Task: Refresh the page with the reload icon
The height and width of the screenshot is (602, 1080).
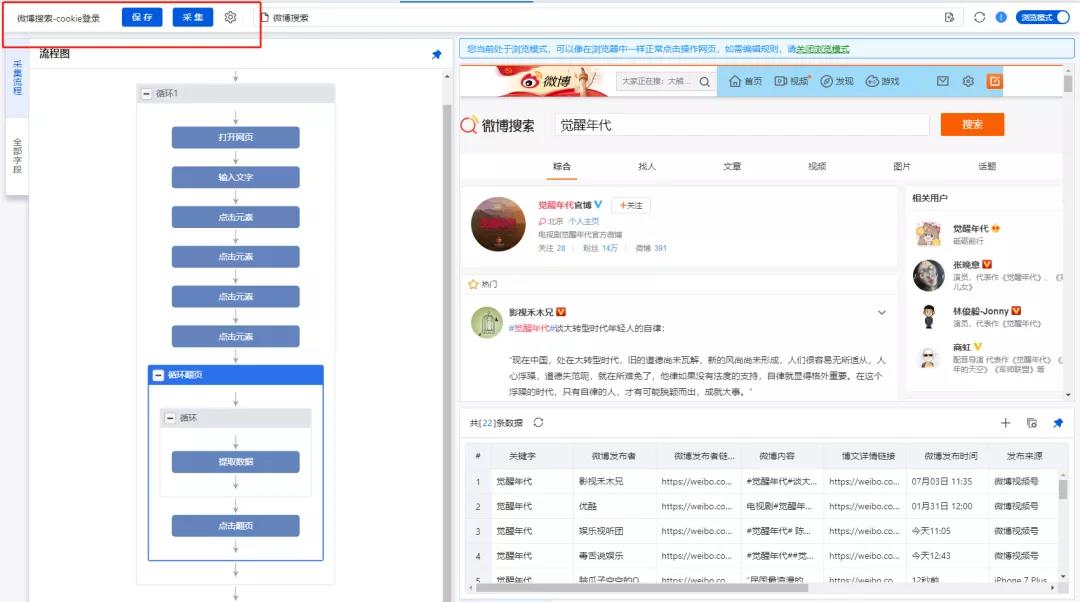Action: (x=979, y=17)
